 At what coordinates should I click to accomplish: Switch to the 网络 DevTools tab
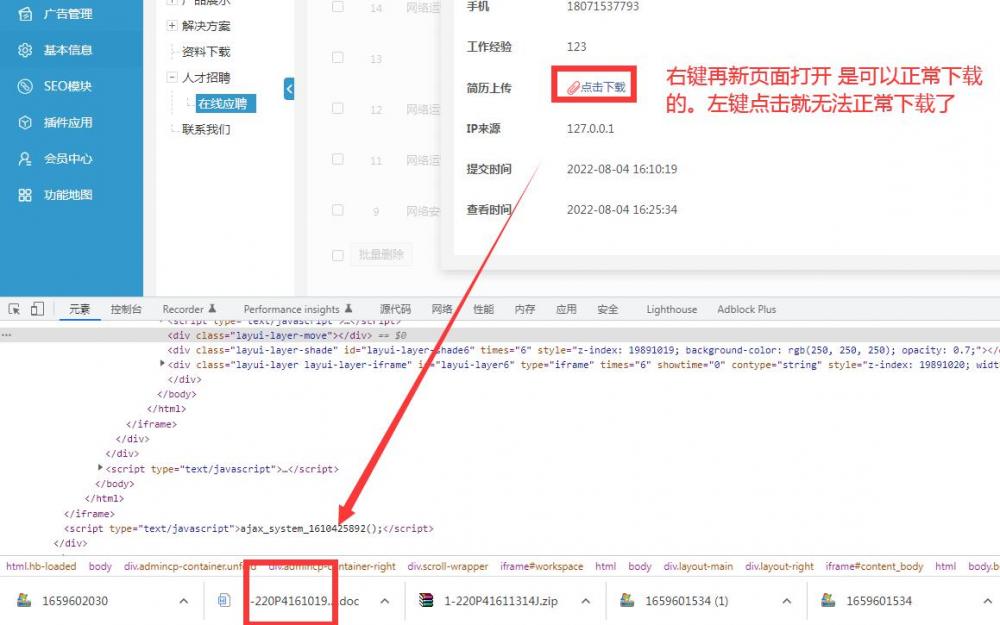point(442,309)
